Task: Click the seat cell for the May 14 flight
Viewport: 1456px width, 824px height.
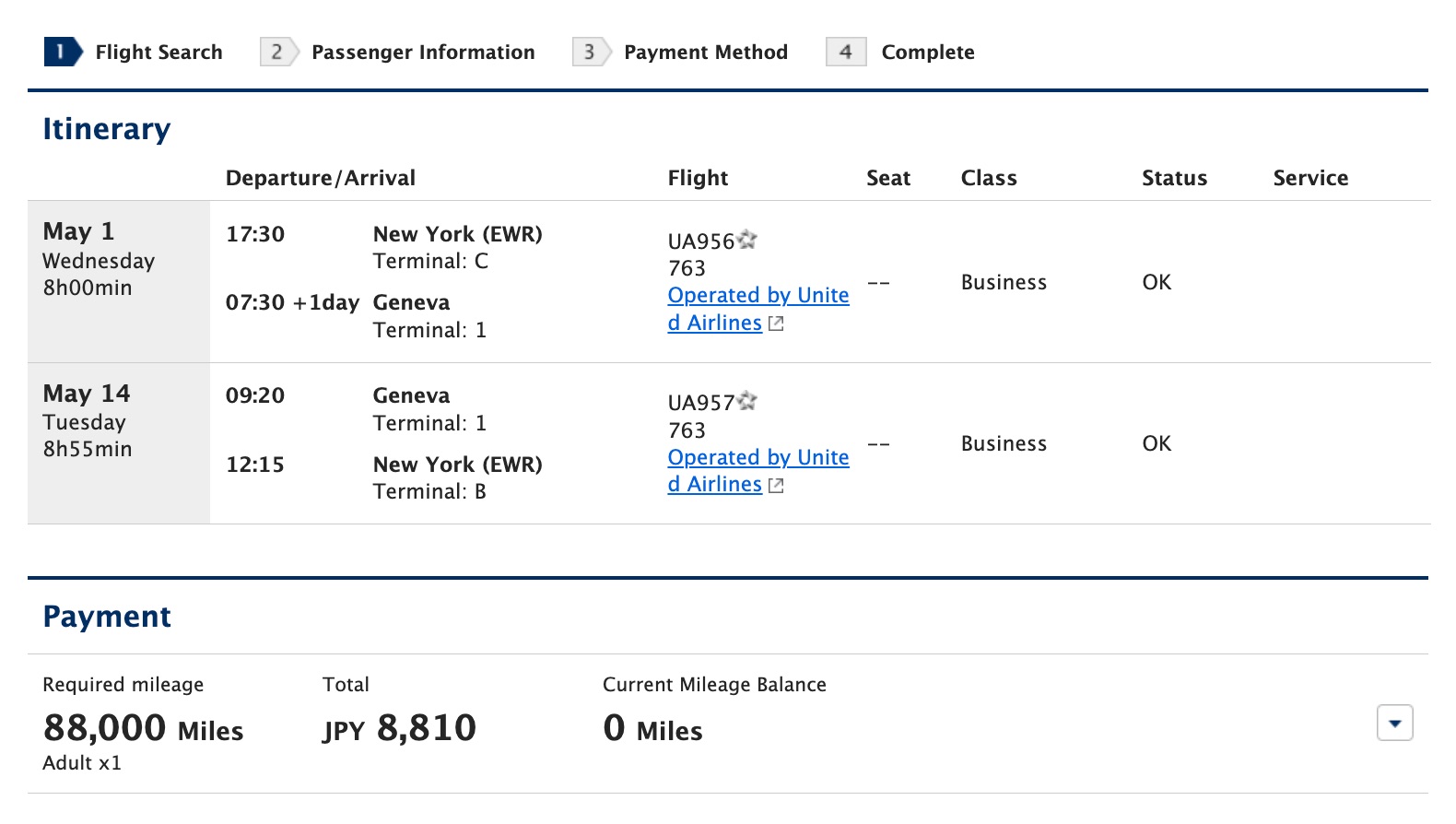Action: (x=879, y=443)
